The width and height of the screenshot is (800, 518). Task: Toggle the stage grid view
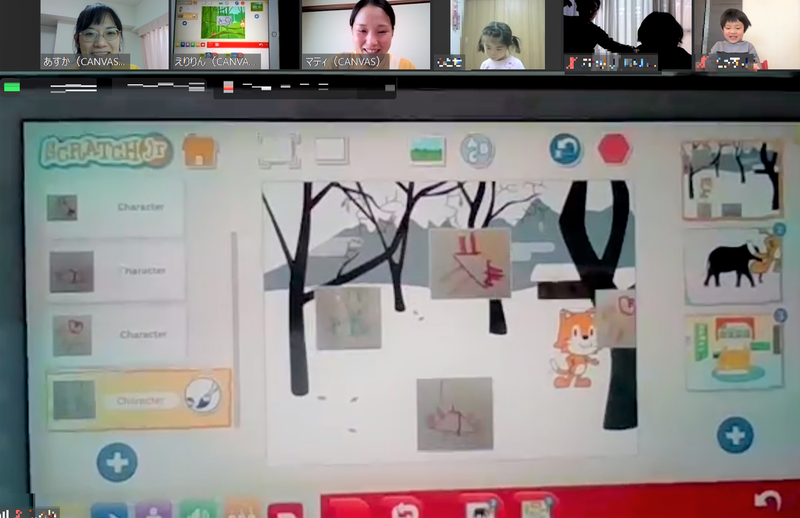pyautogui.click(x=331, y=150)
